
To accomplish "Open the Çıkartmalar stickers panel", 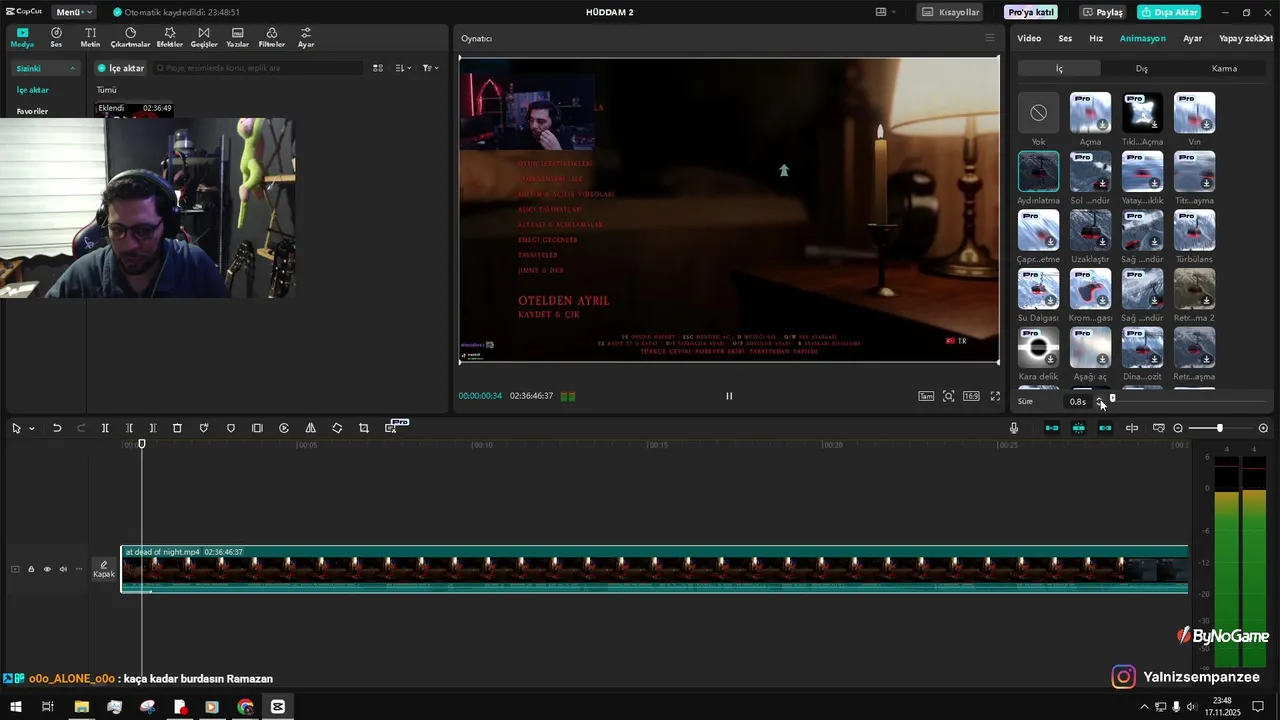I will [130, 38].
